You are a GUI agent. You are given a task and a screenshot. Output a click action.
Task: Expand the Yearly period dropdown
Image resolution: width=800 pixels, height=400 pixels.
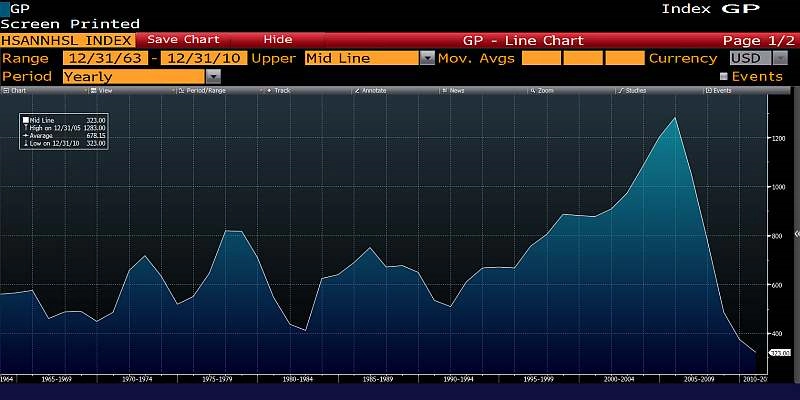pyautogui.click(x=212, y=76)
